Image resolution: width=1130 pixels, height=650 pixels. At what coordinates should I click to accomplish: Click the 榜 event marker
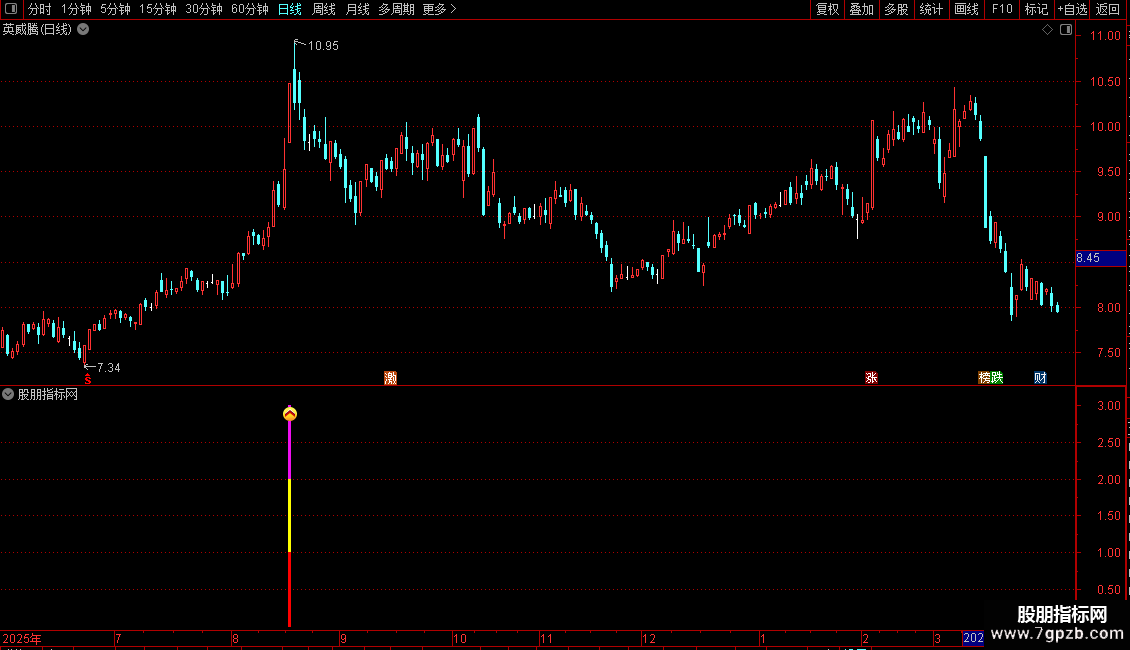tap(984, 378)
